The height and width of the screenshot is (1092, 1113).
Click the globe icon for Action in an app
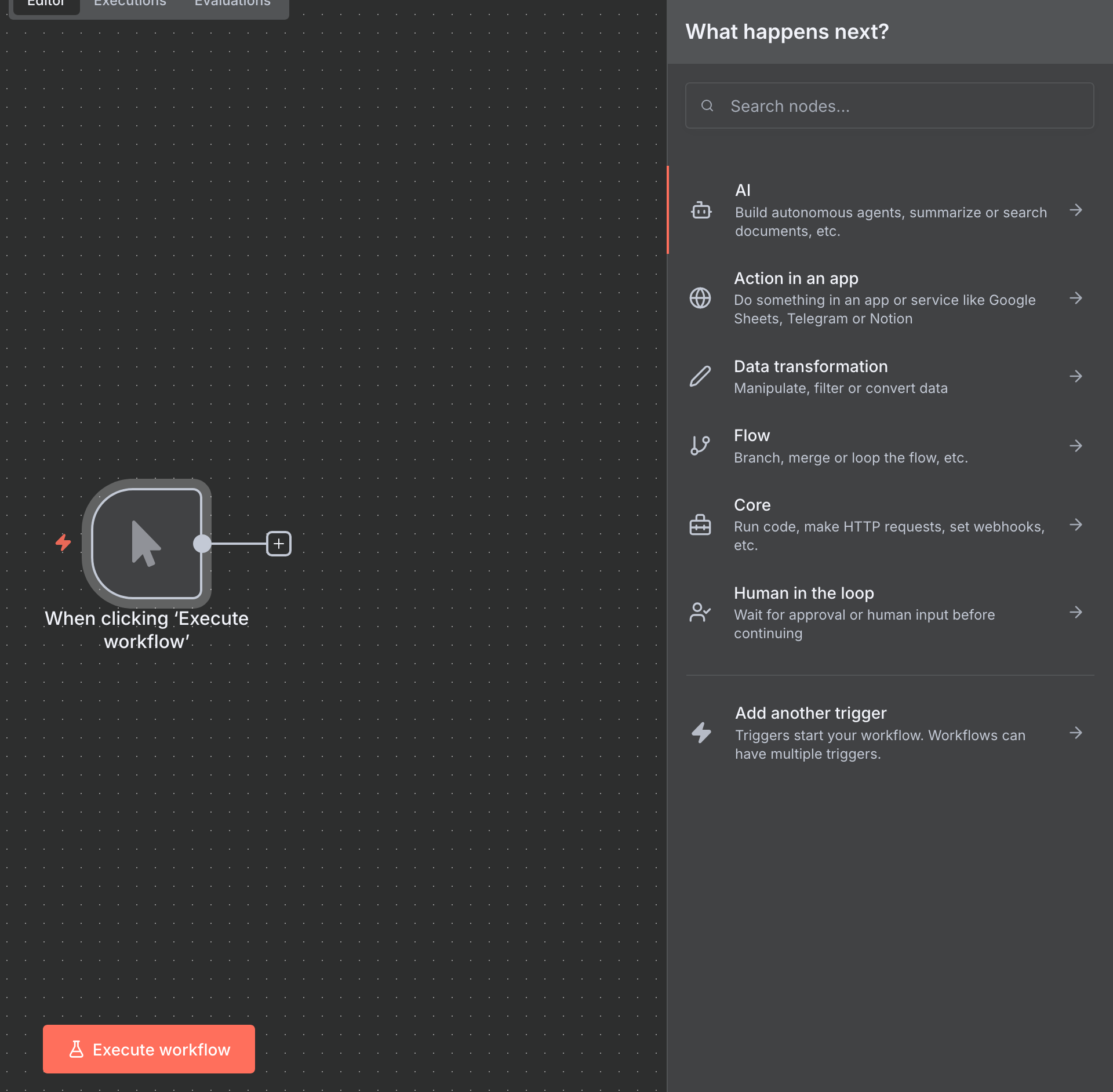pyautogui.click(x=700, y=298)
